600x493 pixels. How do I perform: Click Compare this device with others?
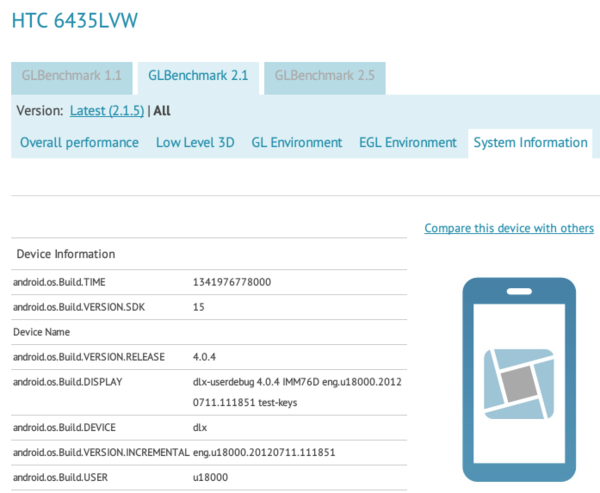[x=509, y=228]
